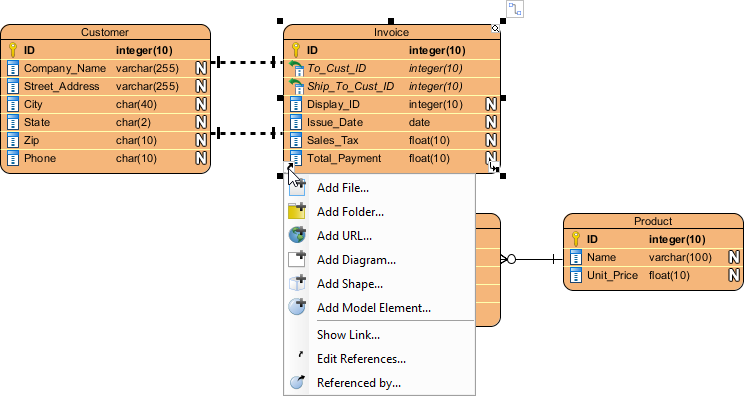Select Edit References... menu entry
The height and width of the screenshot is (396, 744).
[380, 359]
